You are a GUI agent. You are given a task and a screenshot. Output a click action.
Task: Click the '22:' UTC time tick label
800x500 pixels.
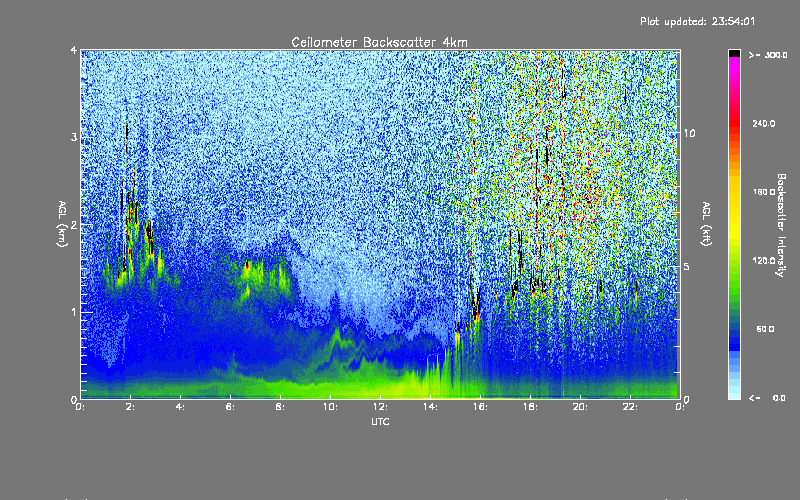click(x=630, y=407)
